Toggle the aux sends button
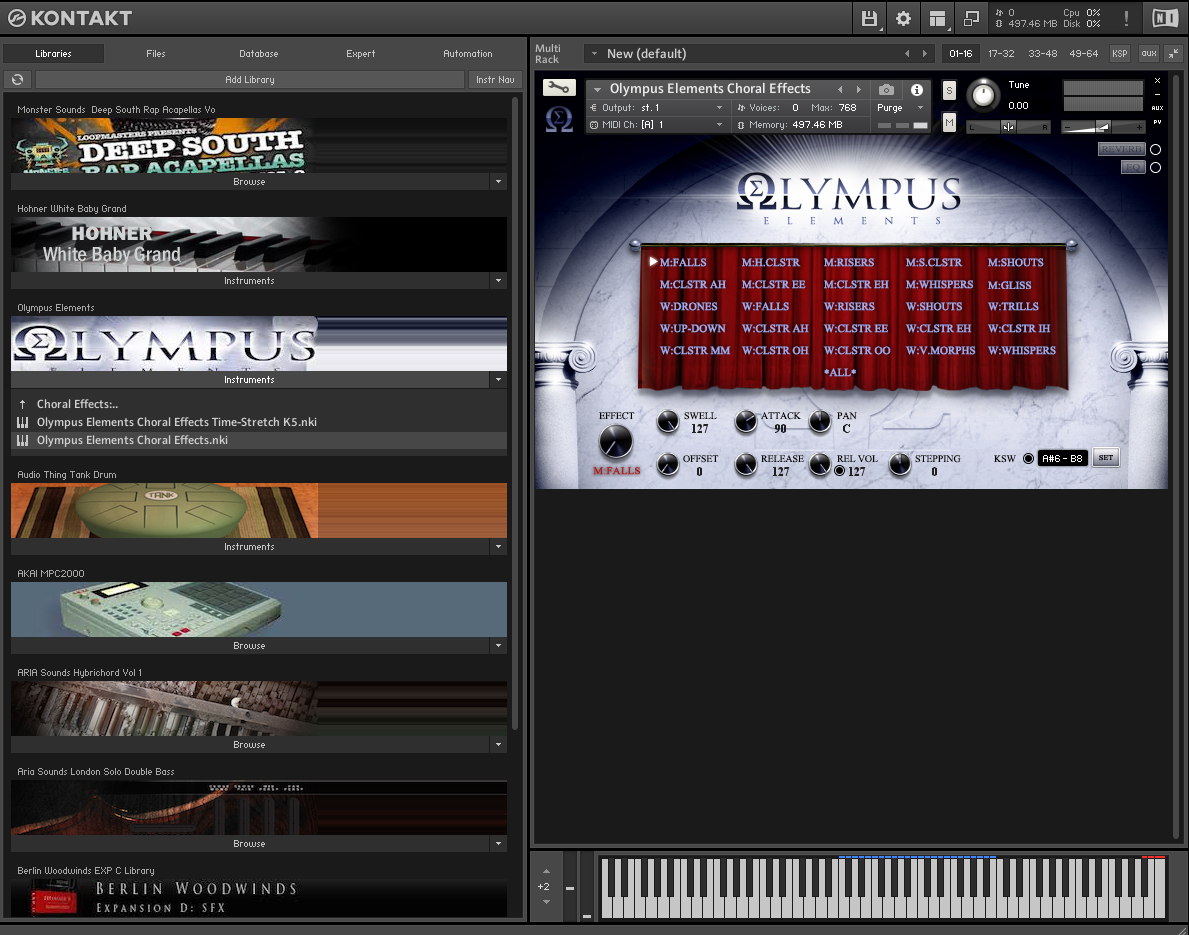Screen dimensions: 1189x935 coord(1149,54)
